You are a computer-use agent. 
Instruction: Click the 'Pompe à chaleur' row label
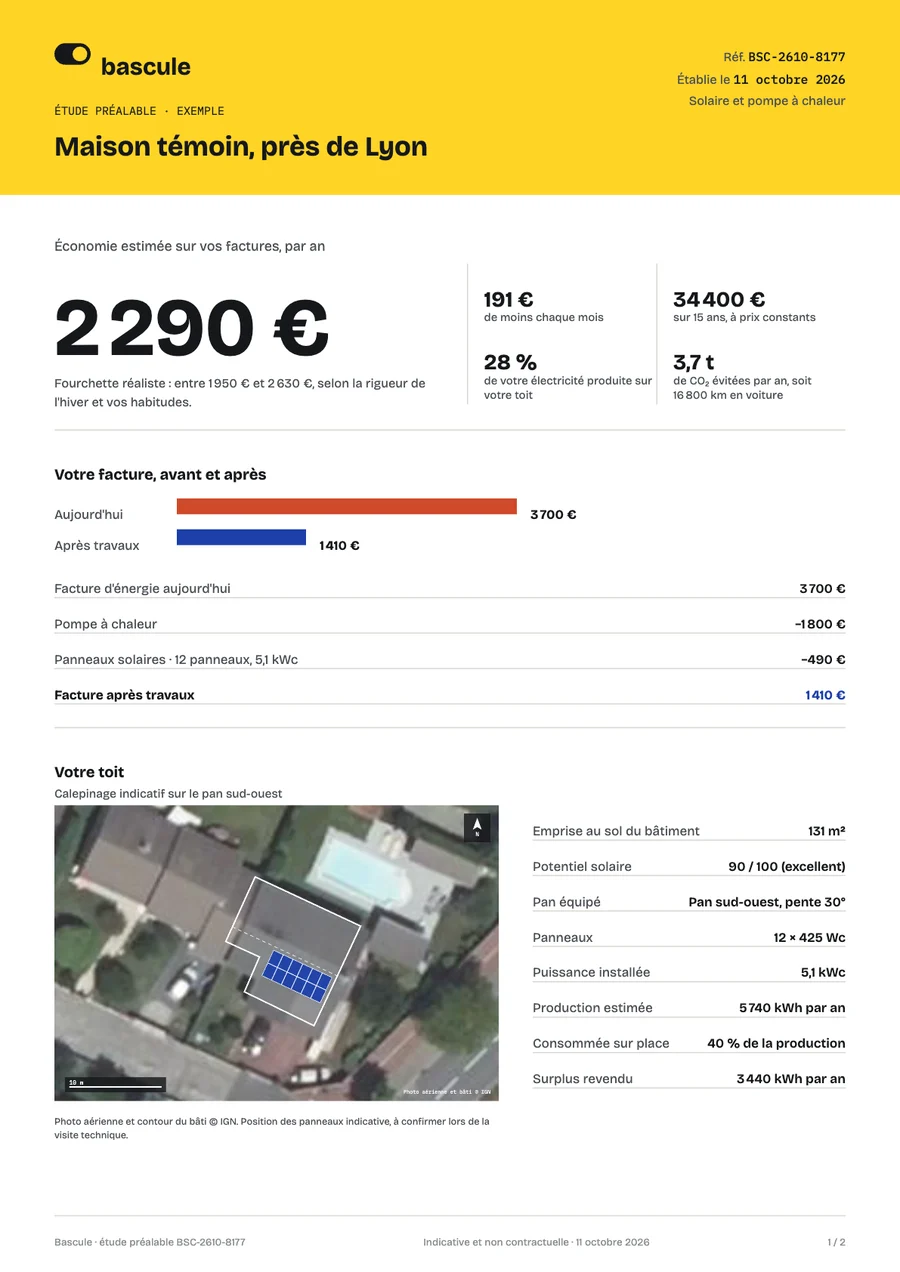105,624
